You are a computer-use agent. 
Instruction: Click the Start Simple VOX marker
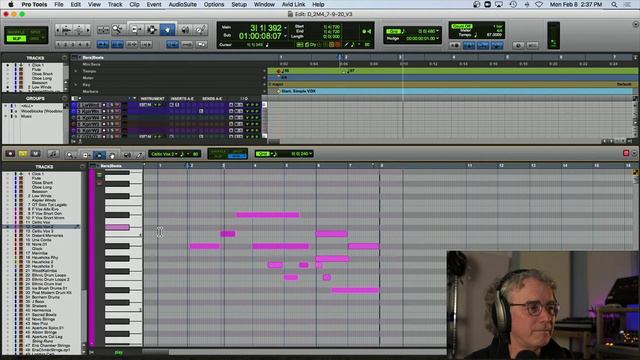pos(298,91)
